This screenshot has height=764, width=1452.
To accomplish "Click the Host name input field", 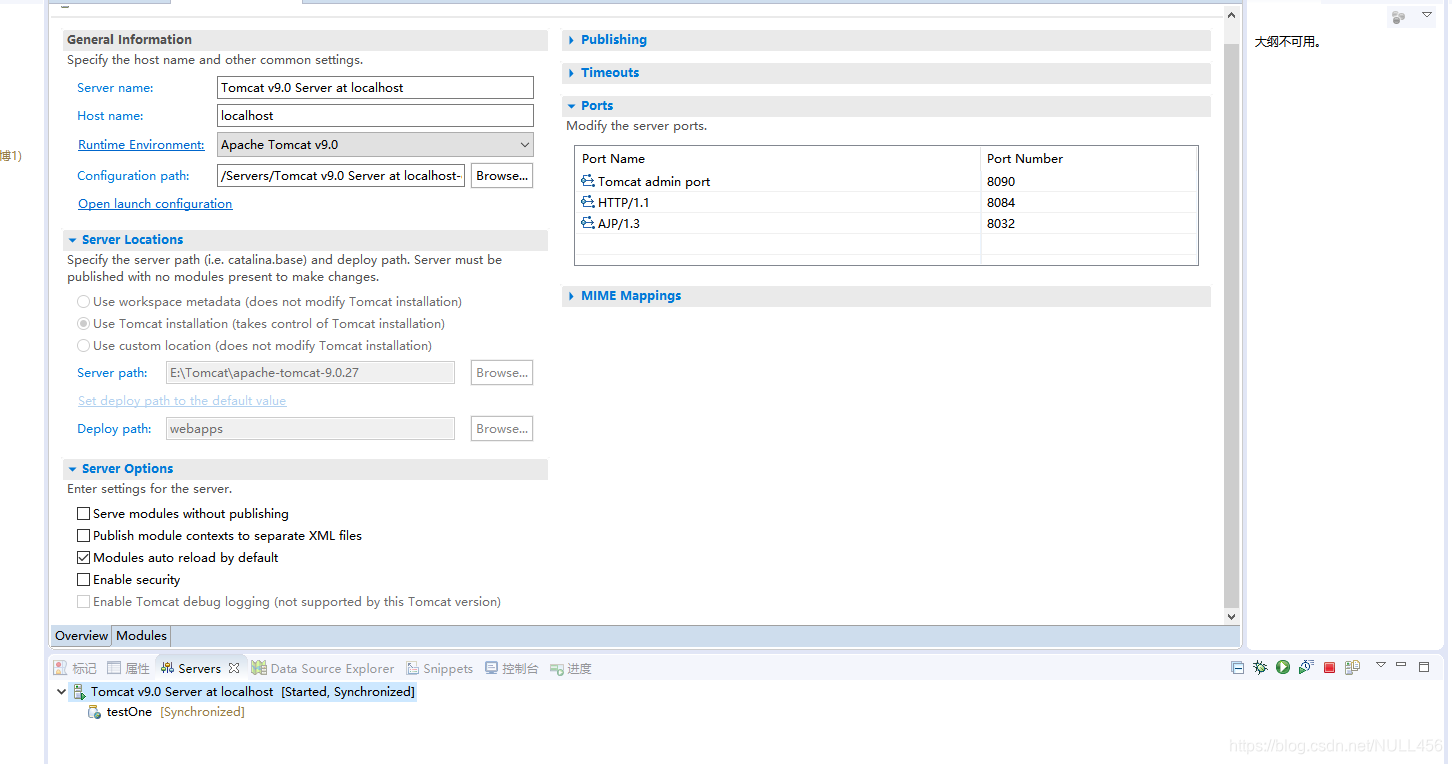I will pos(375,116).
